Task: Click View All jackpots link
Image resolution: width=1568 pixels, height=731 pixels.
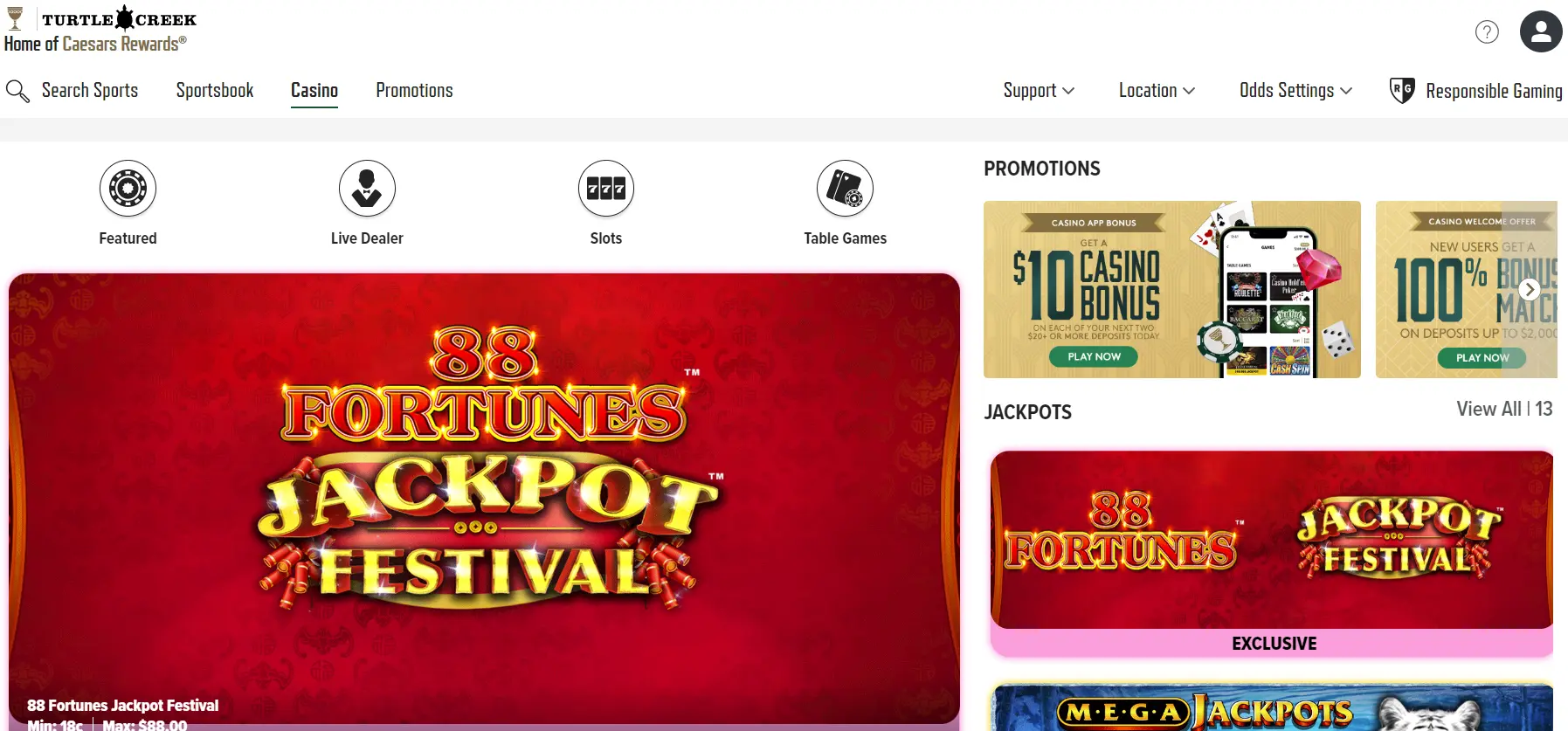Action: 1504,409
